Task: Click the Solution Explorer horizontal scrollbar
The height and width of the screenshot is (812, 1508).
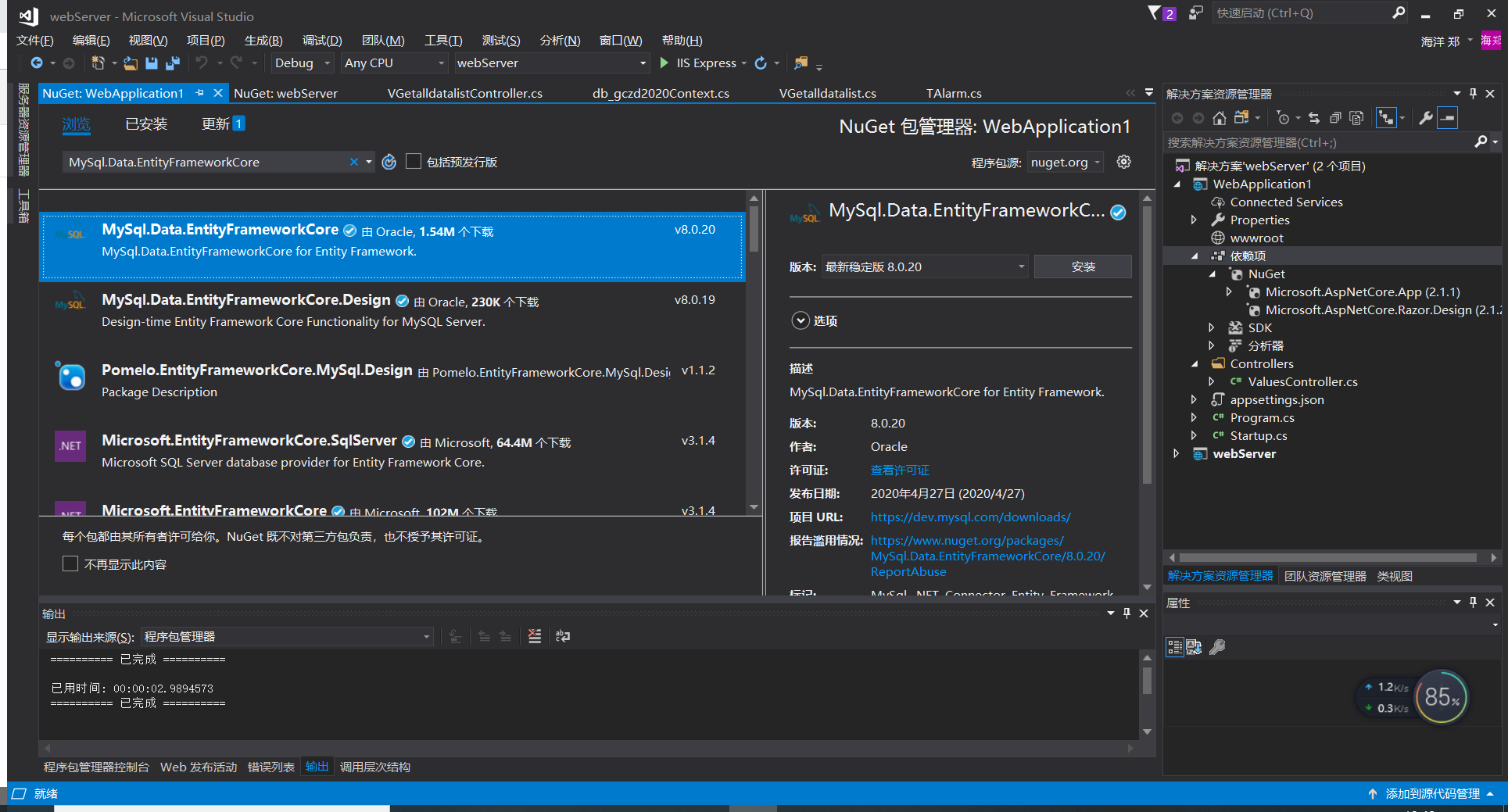Action: point(1327,558)
